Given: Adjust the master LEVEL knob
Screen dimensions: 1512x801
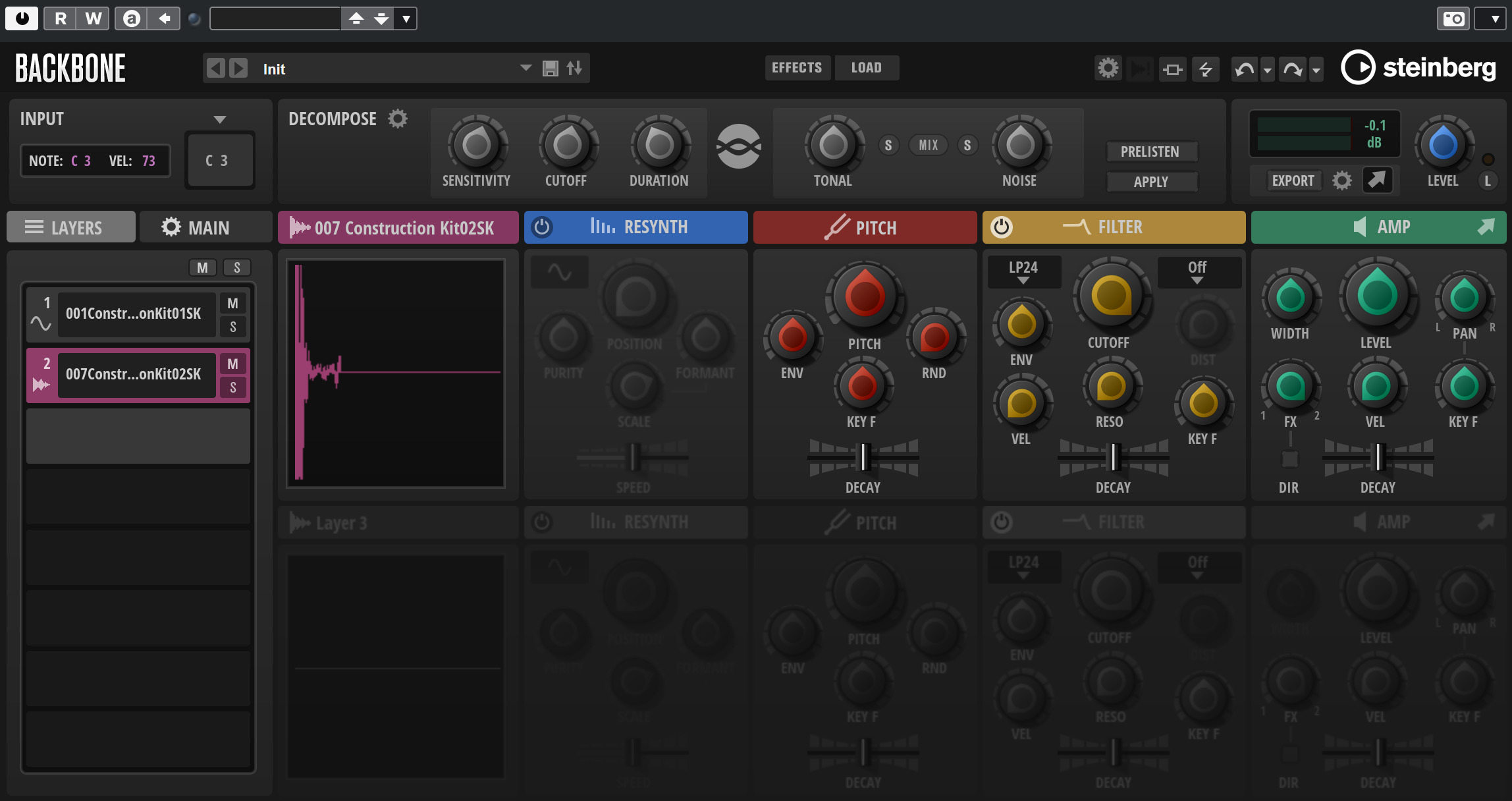Looking at the screenshot, I should click(1443, 145).
